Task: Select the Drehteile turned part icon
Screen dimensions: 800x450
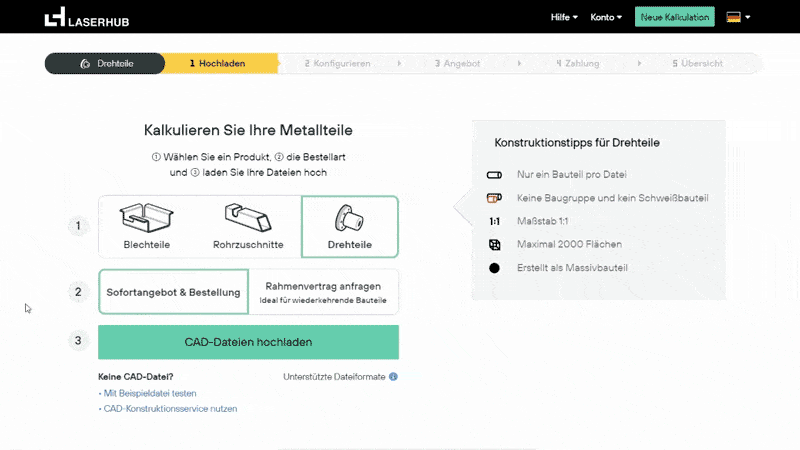Action: (x=349, y=218)
